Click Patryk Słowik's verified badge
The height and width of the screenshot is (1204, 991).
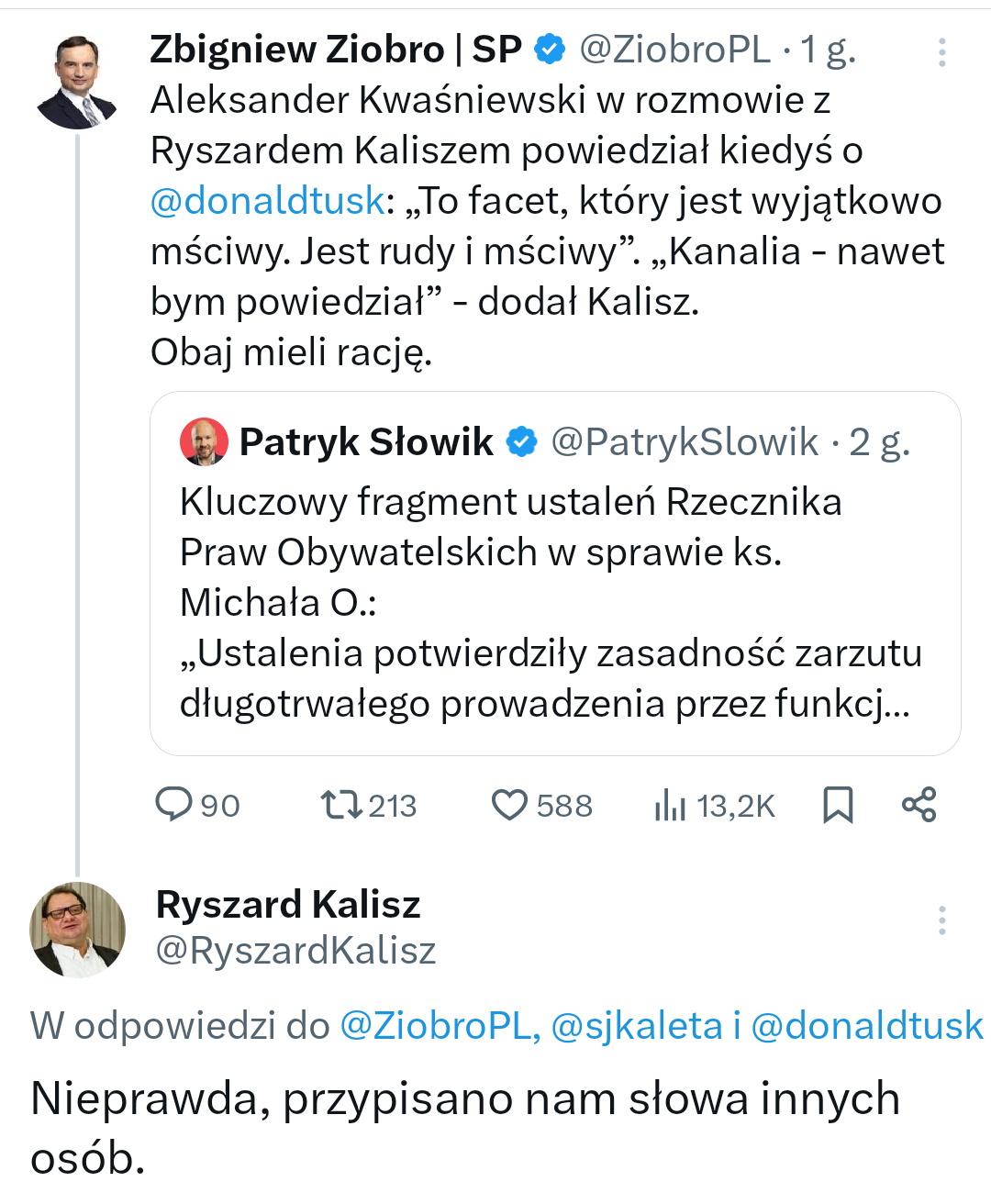point(522,442)
